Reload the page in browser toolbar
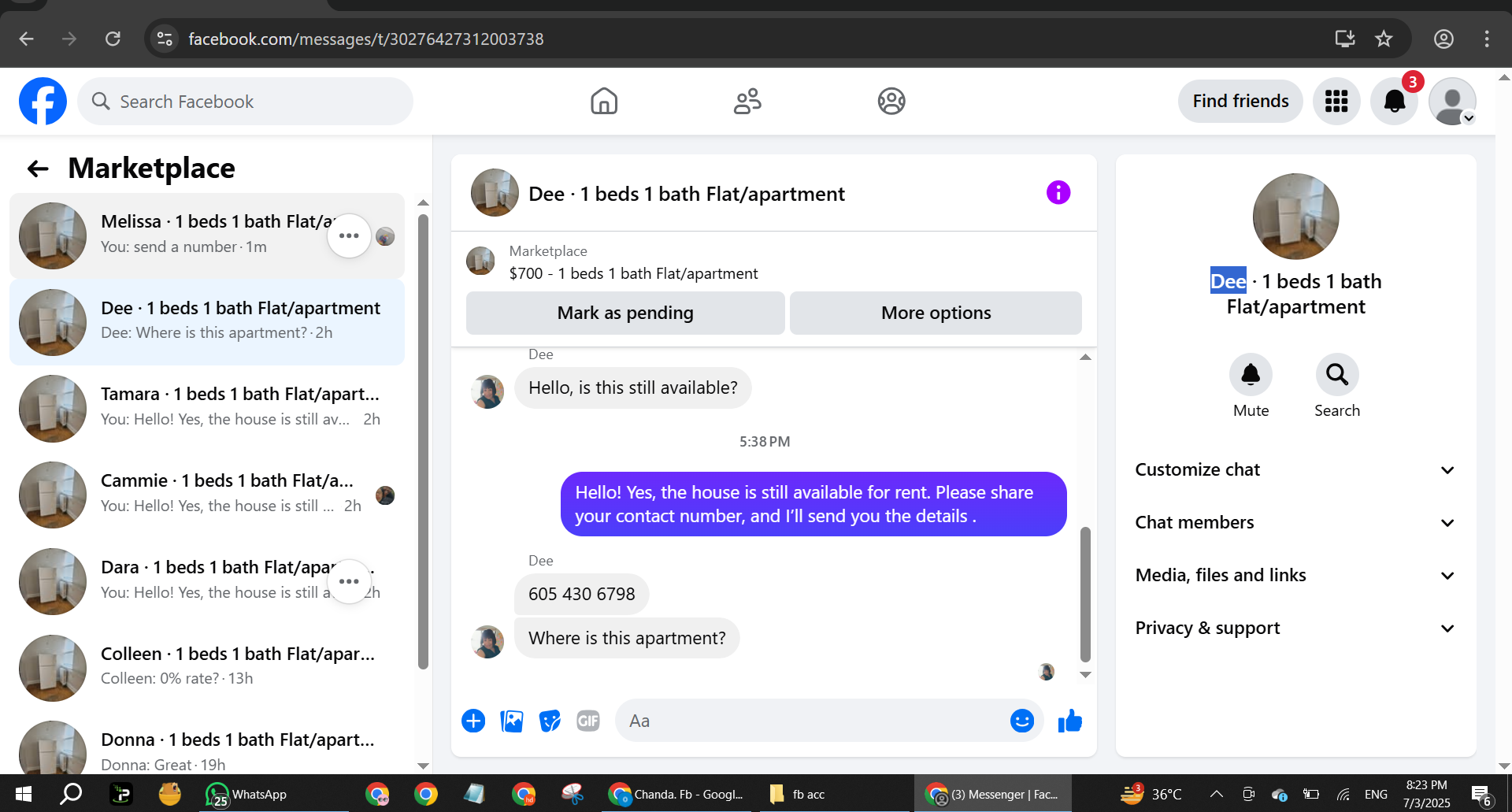 [x=113, y=39]
